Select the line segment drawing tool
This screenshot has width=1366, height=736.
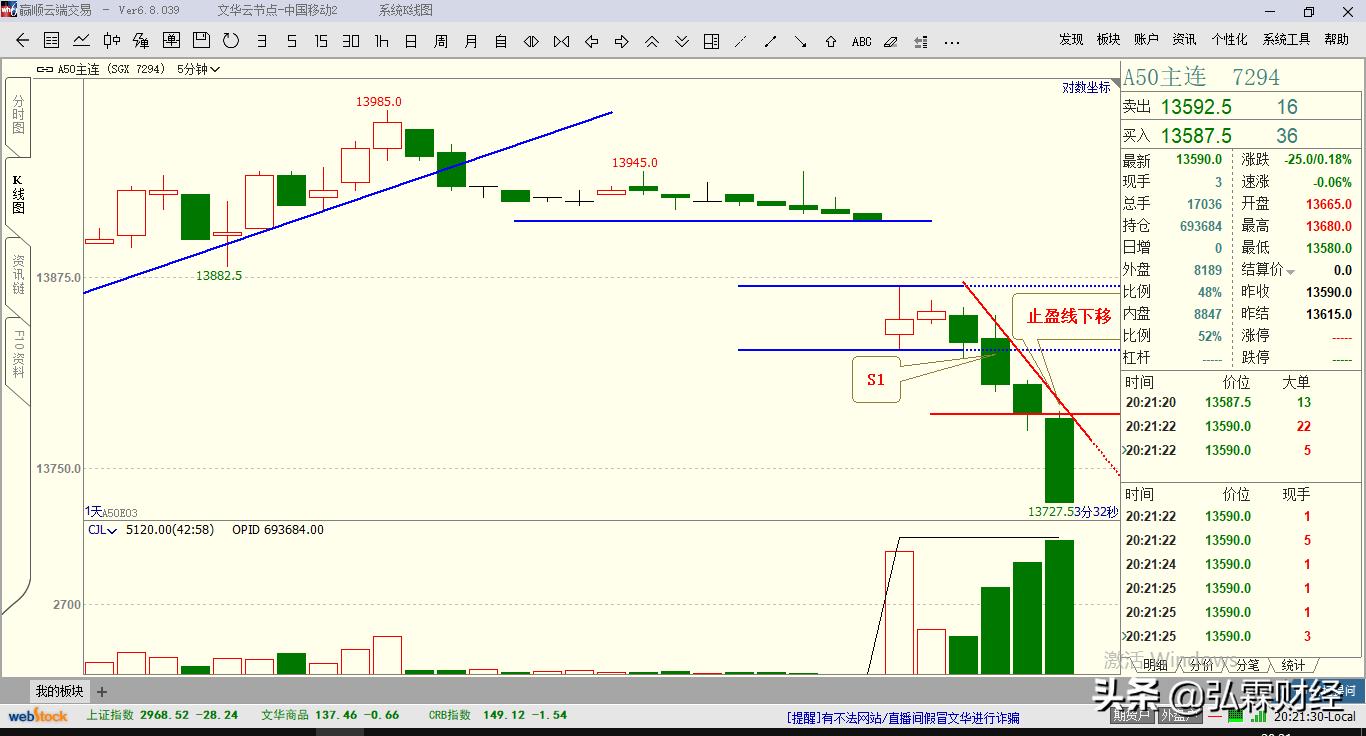pyautogui.click(x=771, y=41)
